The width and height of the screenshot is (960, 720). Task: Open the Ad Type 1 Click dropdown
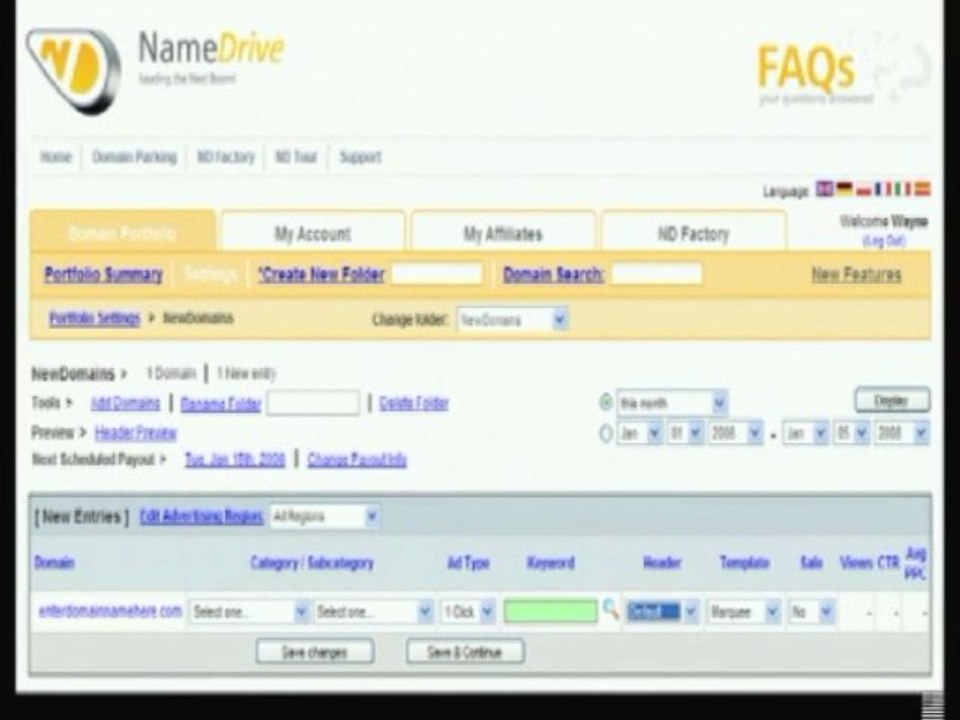(468, 612)
